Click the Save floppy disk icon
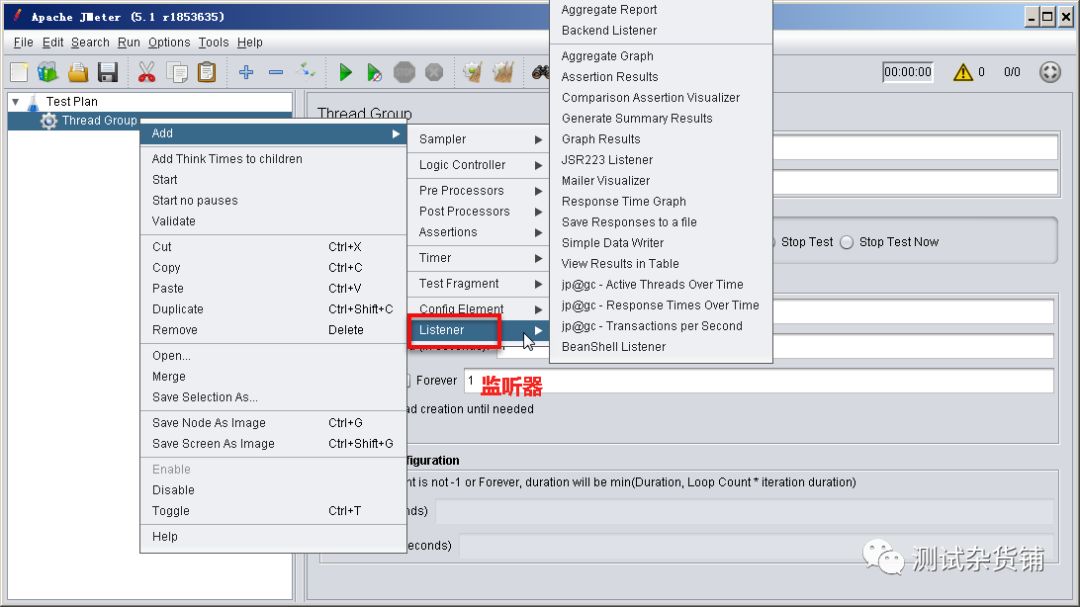The image size is (1080, 607). tap(107, 72)
